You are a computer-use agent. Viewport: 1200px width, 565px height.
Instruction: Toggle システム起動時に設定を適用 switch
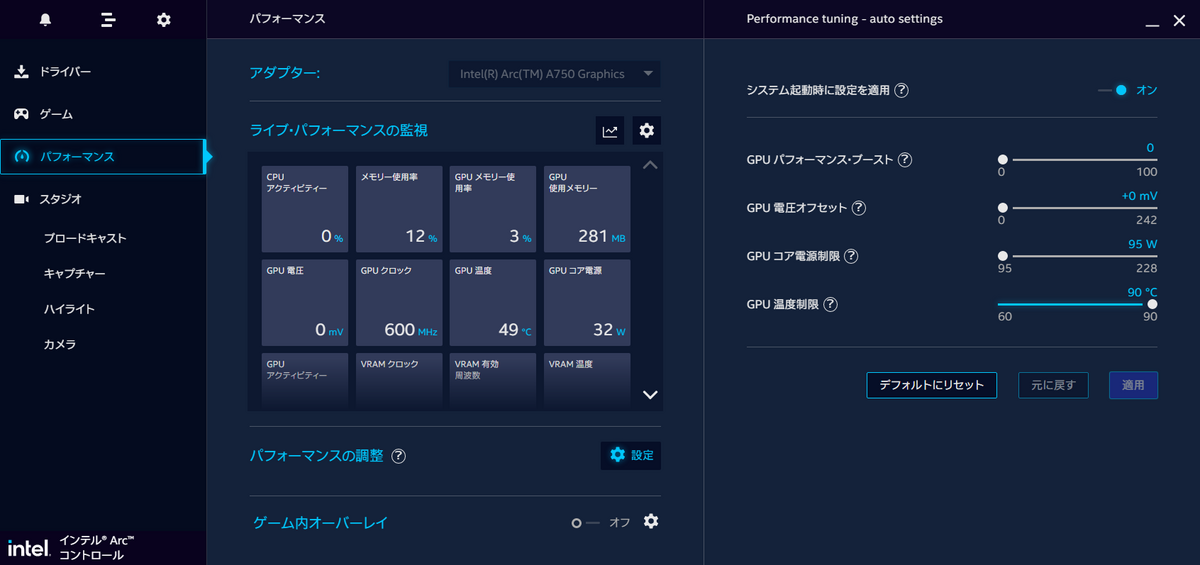(1113, 90)
